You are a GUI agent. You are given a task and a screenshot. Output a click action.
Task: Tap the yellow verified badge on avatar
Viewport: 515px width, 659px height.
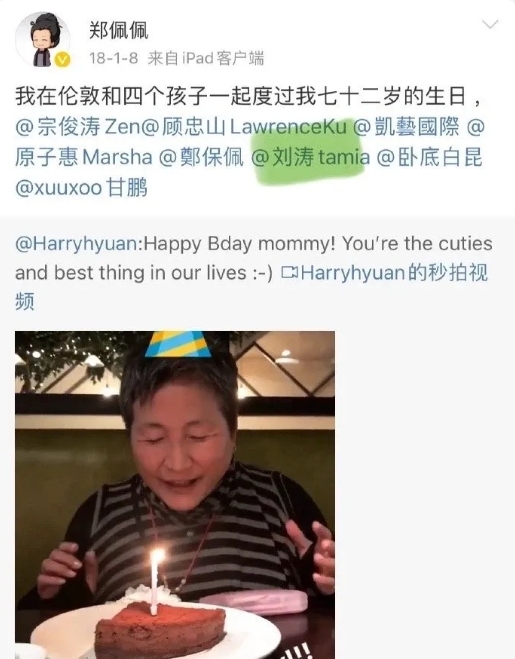coord(63,60)
